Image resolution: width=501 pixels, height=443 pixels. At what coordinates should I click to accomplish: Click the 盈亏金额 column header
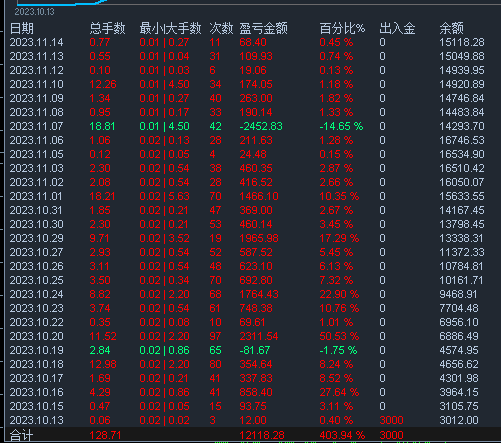pos(263,29)
